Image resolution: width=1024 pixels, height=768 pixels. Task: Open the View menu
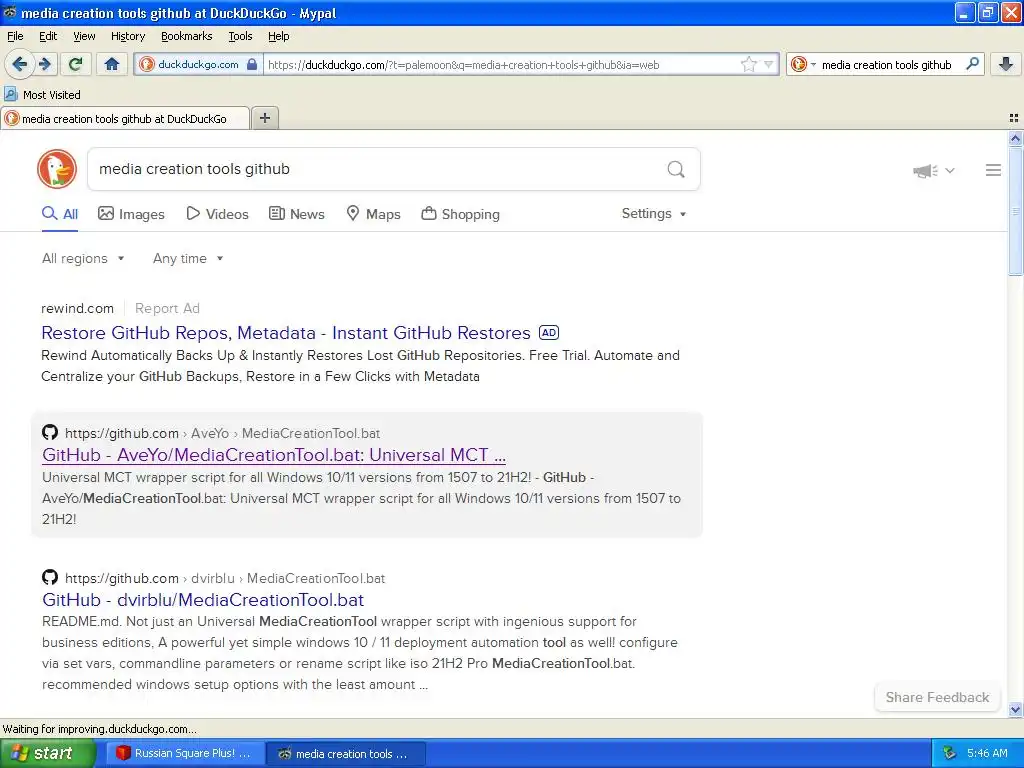84,37
